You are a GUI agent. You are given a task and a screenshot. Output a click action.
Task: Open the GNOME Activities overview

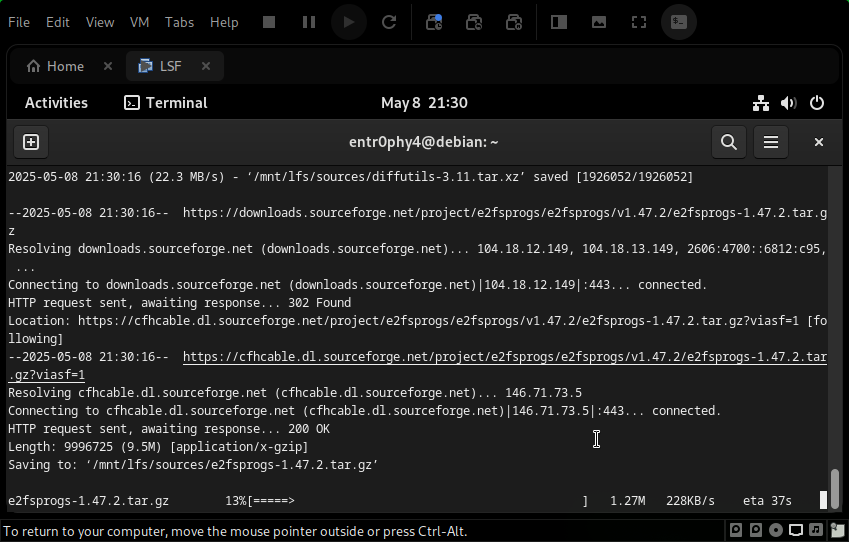(56, 103)
